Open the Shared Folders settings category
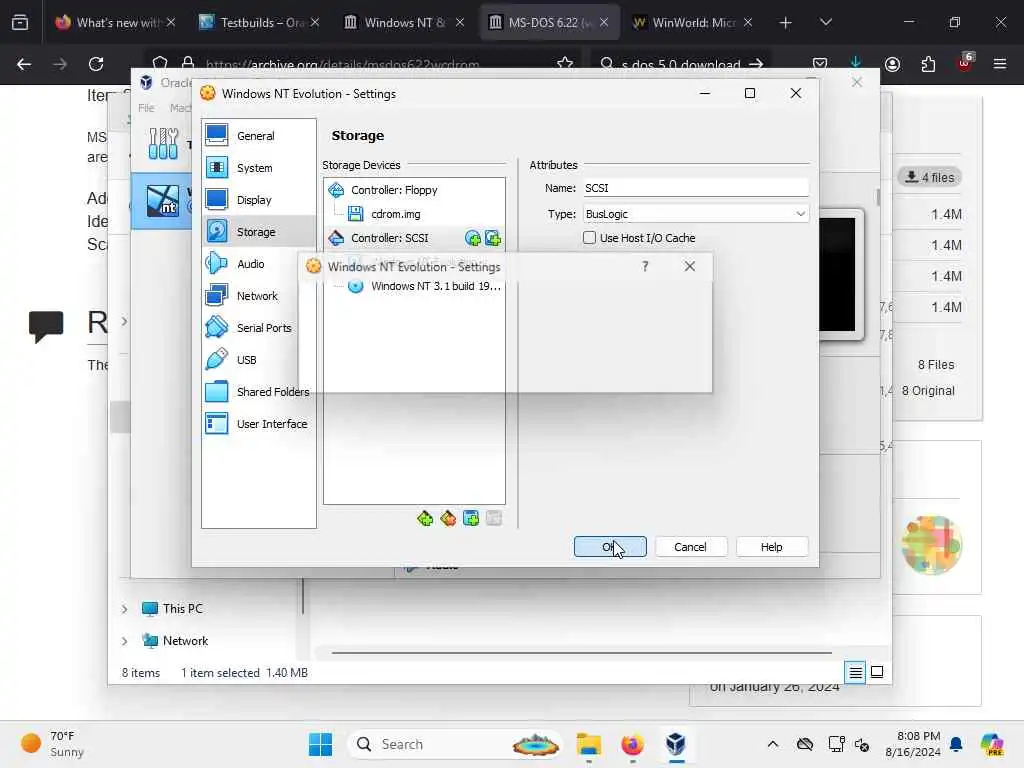This screenshot has height=768, width=1024. 259,392
